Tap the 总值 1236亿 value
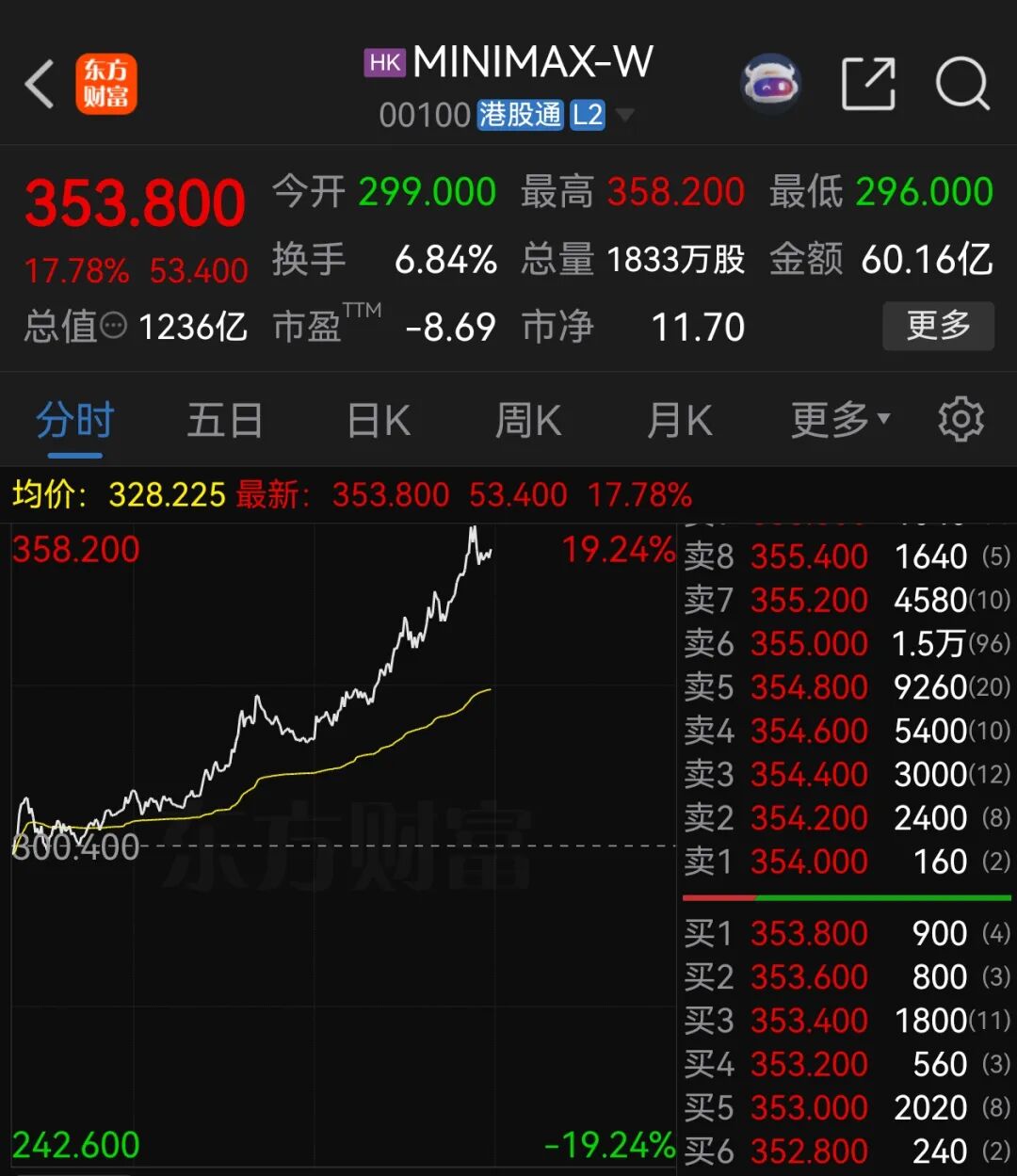 [x=193, y=327]
